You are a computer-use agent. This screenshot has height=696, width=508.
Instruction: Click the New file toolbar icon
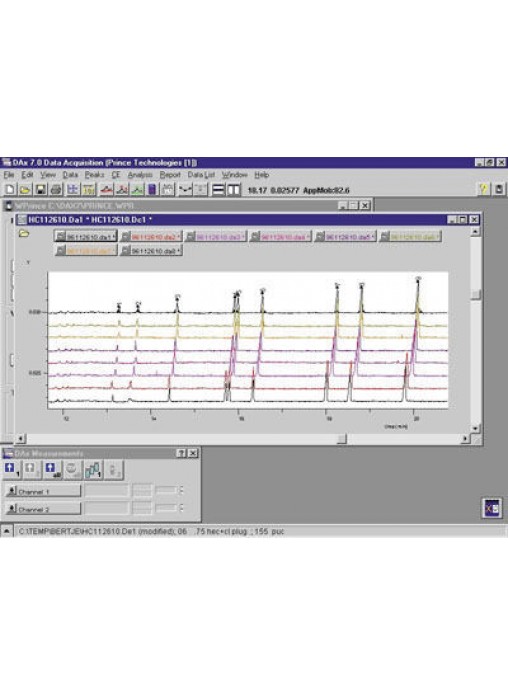9,190
